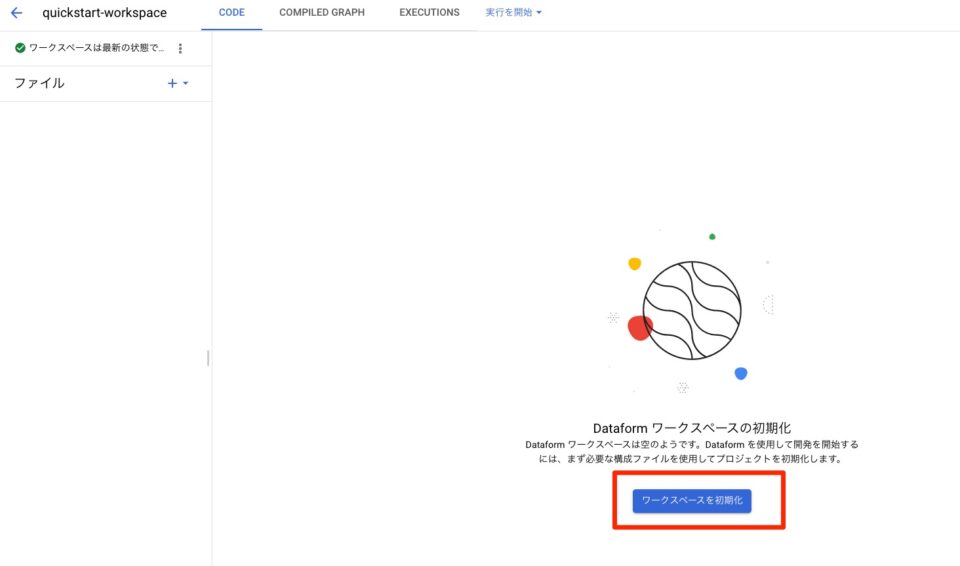Click the red blob on the illustration
This screenshot has height=566, width=960.
tap(639, 328)
